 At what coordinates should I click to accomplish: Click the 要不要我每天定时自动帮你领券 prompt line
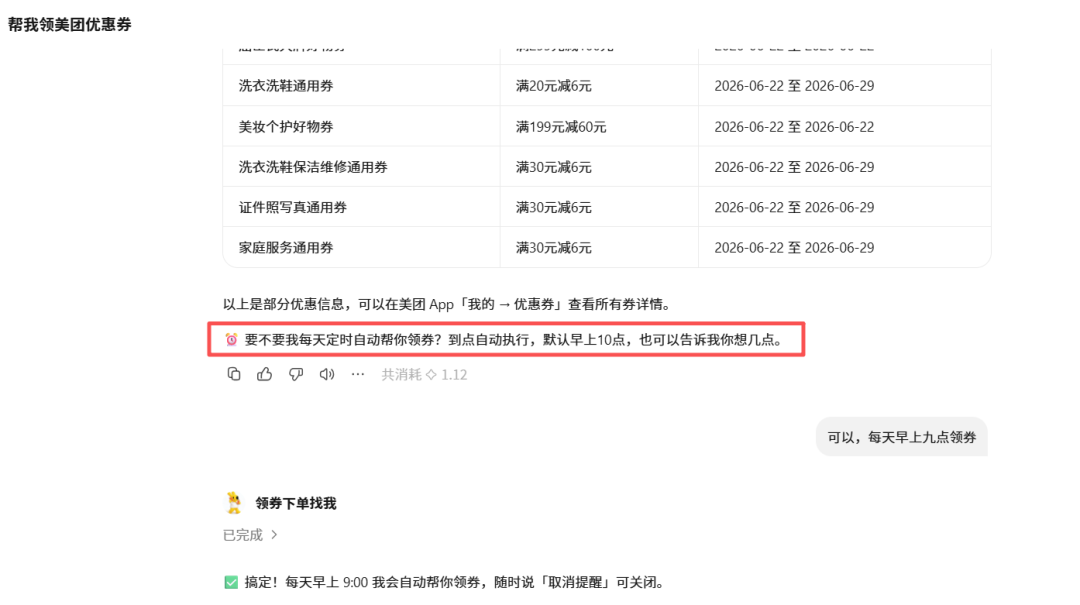point(506,340)
